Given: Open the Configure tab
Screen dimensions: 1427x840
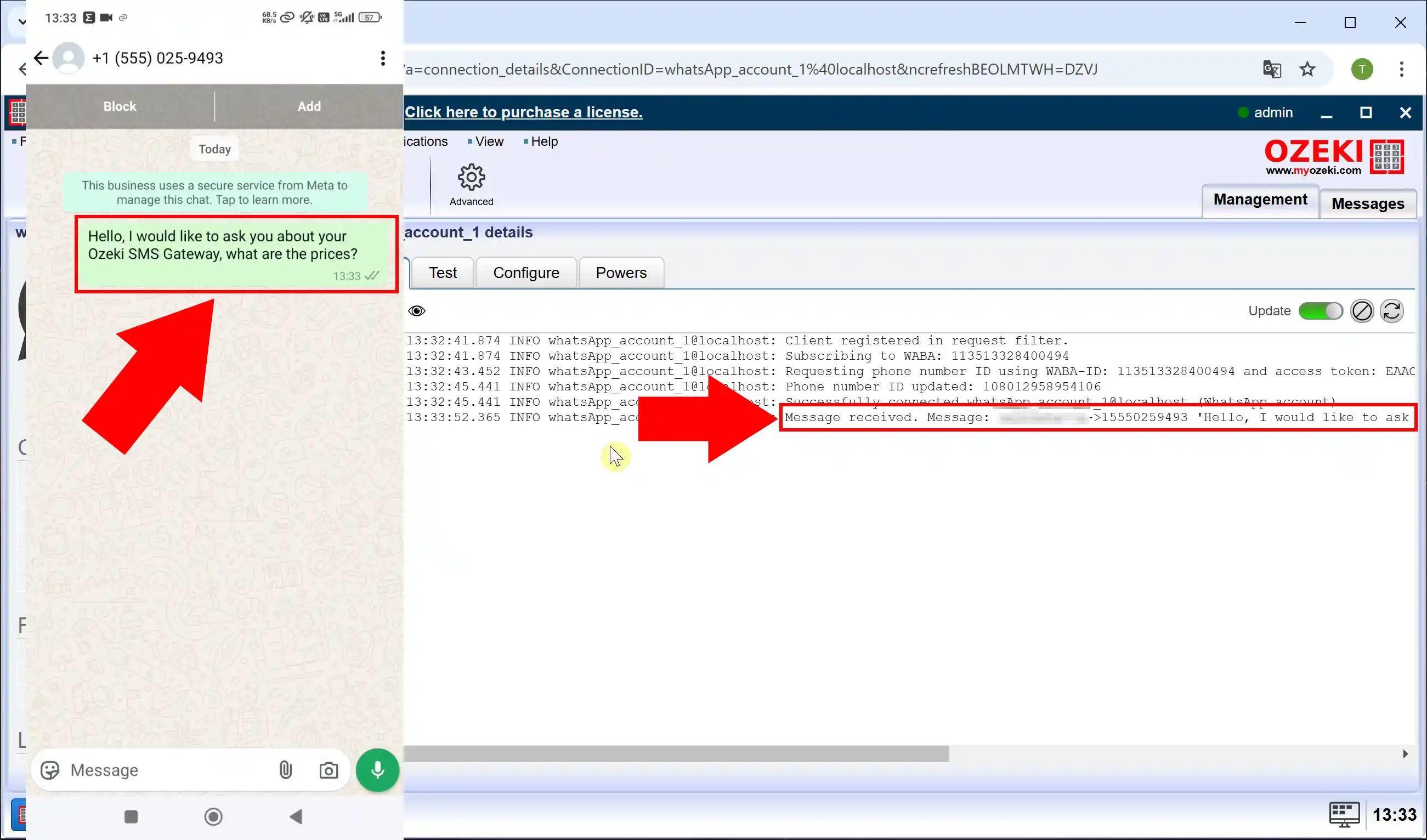Looking at the screenshot, I should coord(526,273).
